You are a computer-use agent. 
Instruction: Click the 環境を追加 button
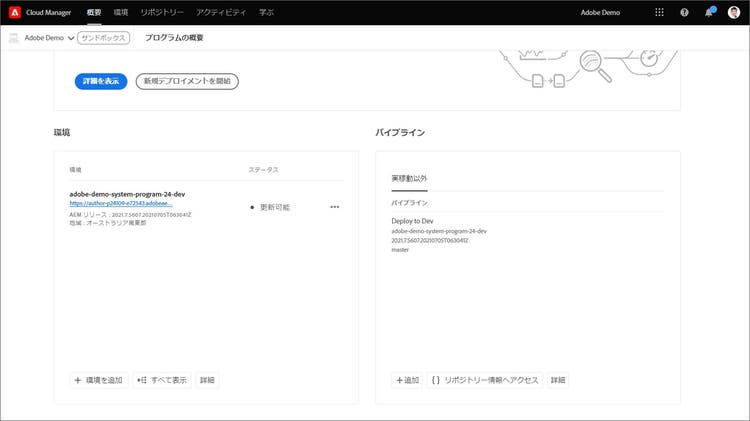click(98, 380)
